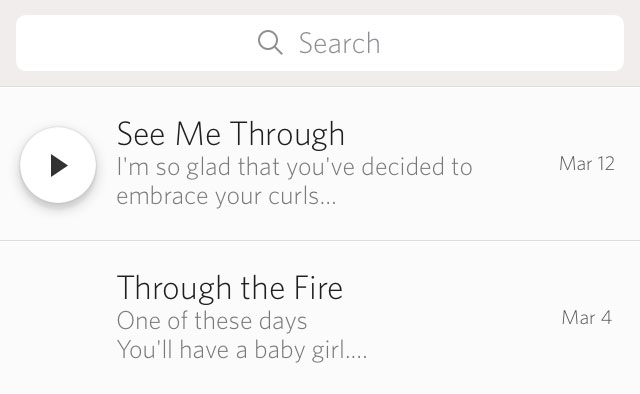Click the magnifying glass search icon
The image size is (640, 394).
pyautogui.click(x=270, y=42)
